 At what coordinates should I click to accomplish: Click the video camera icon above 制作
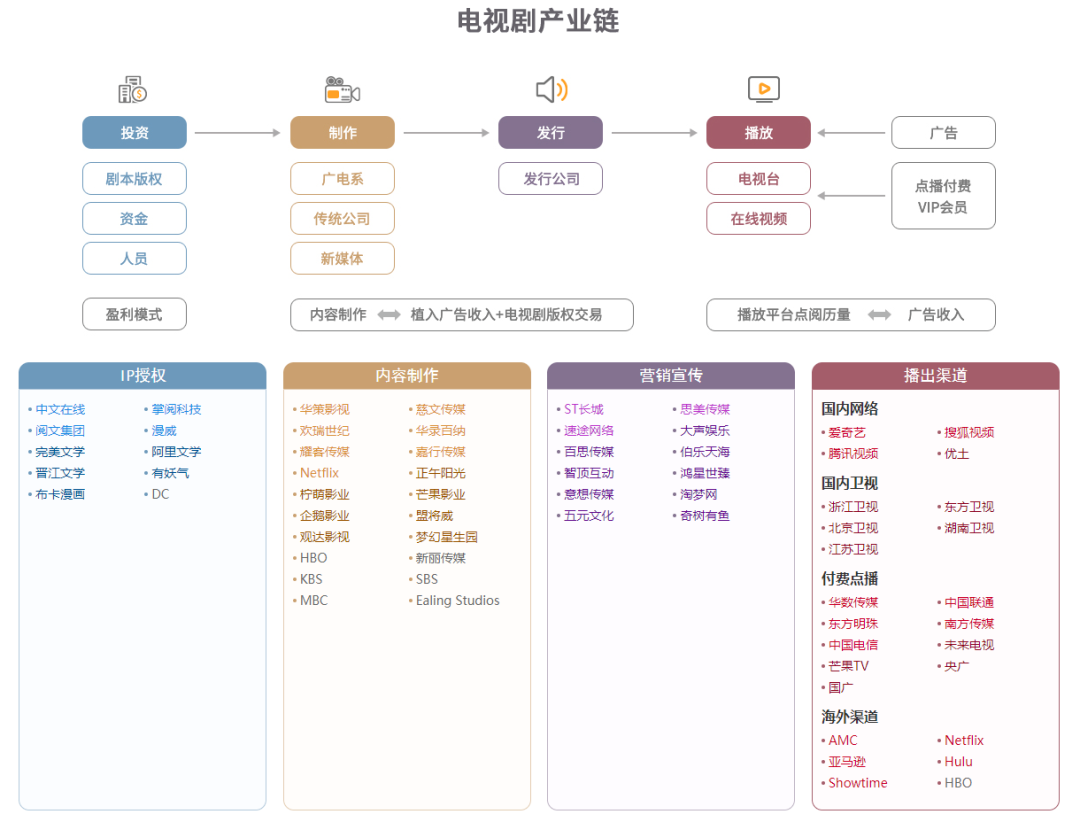tap(342, 89)
